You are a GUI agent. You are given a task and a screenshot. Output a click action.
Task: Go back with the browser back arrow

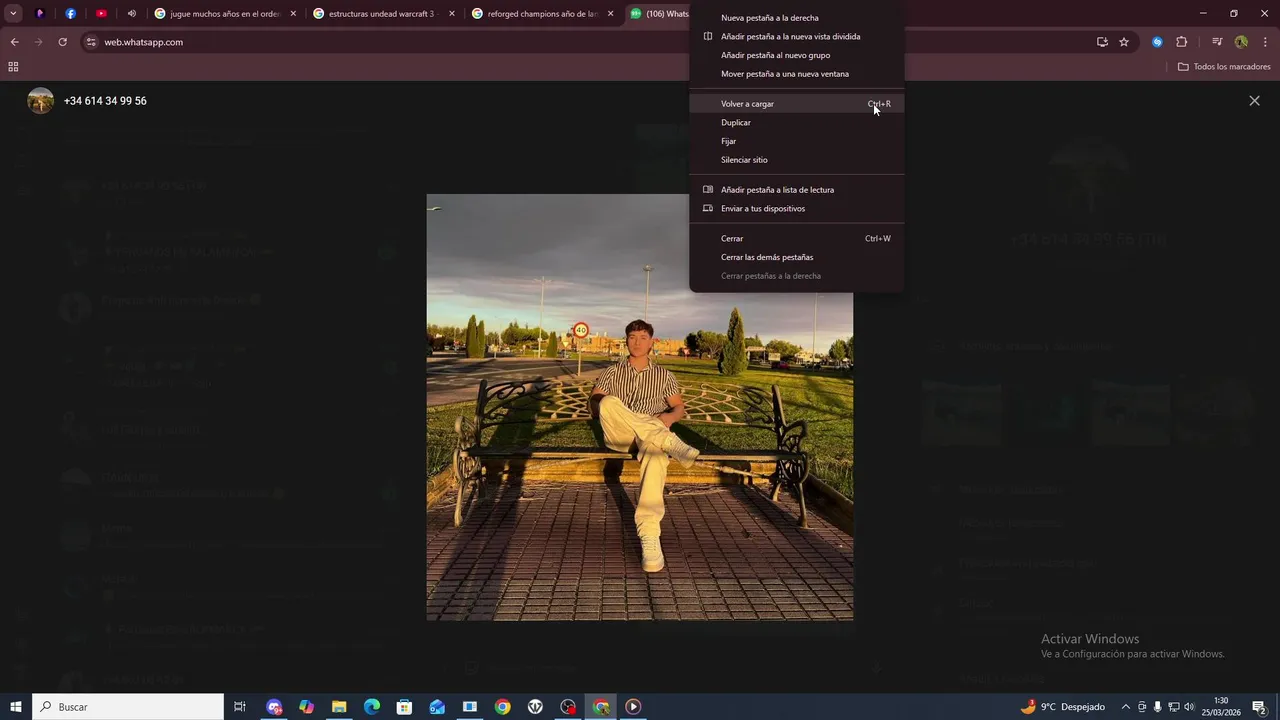tap(14, 42)
